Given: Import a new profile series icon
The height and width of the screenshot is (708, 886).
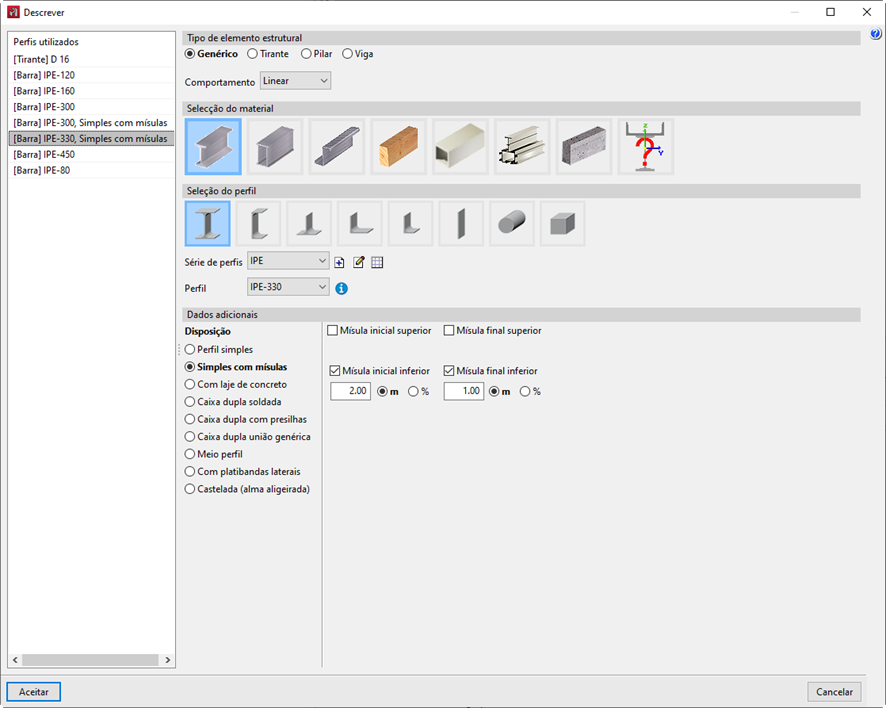Looking at the screenshot, I should (x=339, y=262).
